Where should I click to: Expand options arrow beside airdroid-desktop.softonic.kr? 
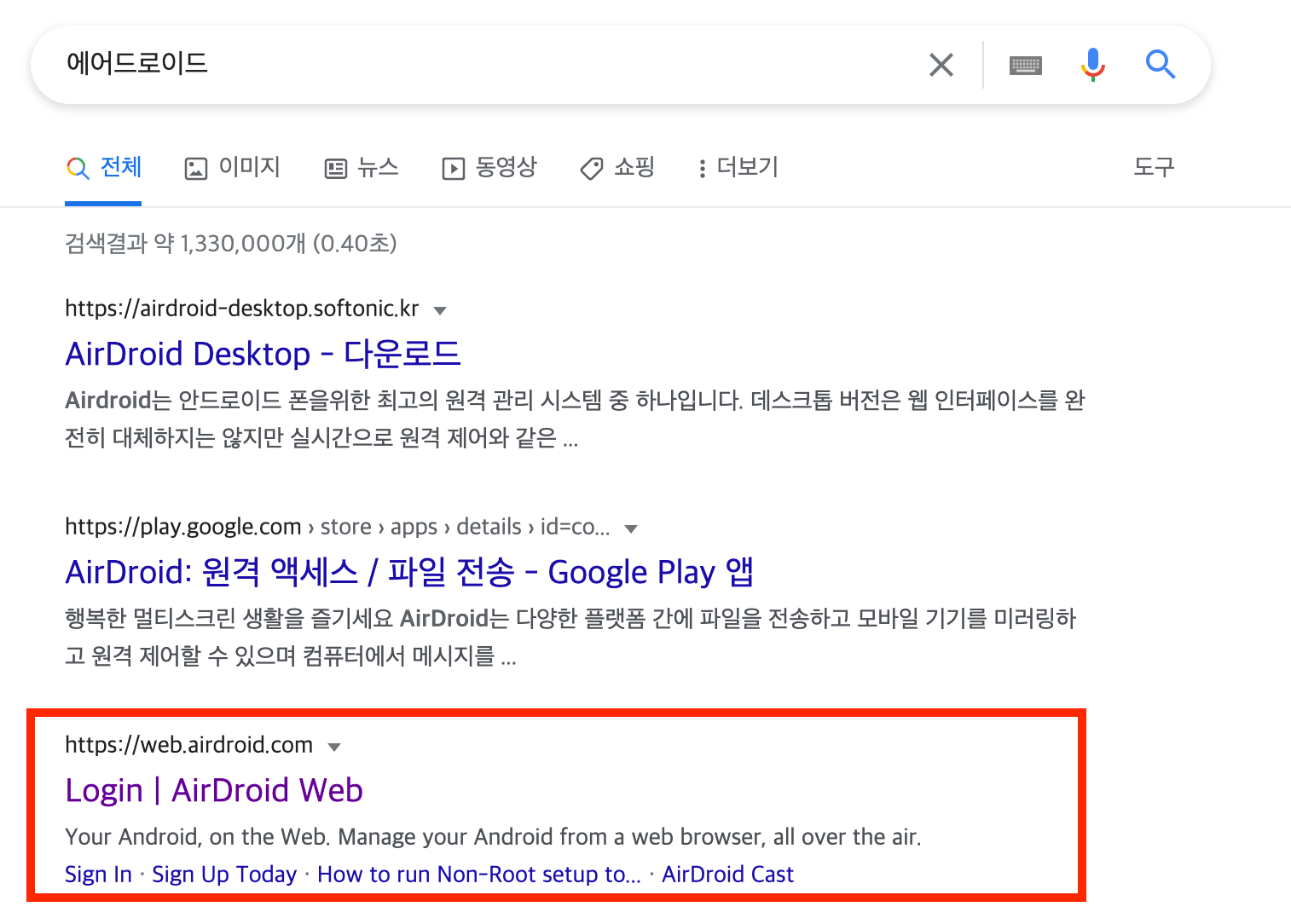440,310
